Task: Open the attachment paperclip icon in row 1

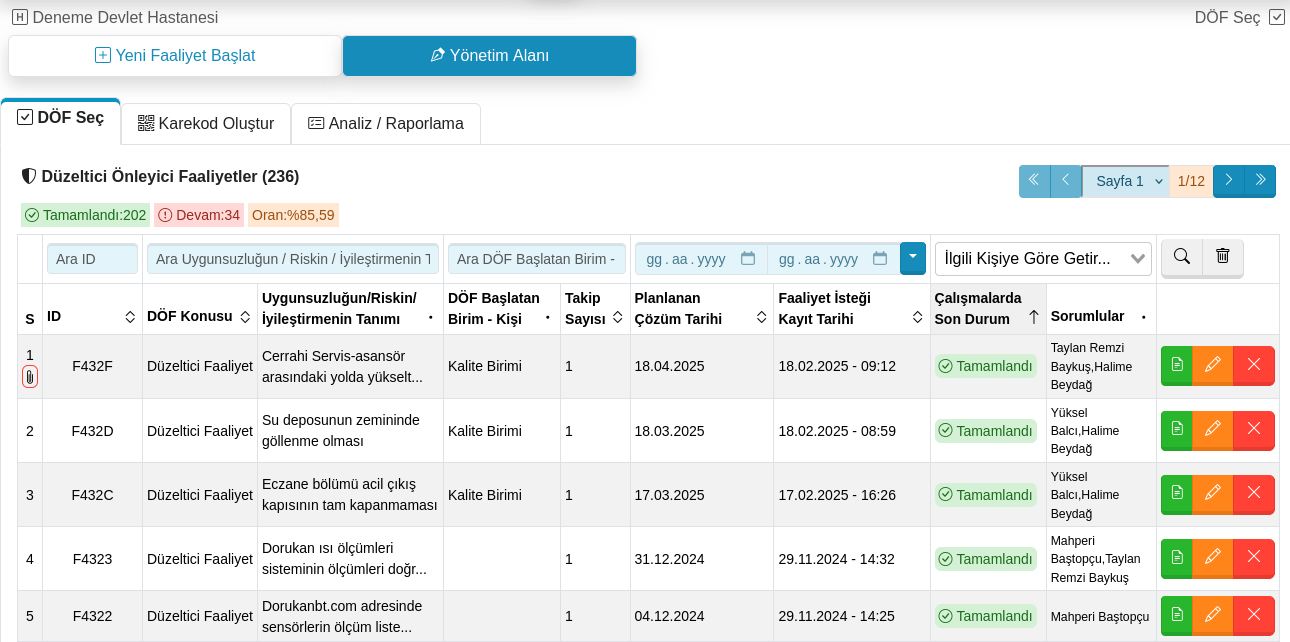Action: [x=30, y=377]
